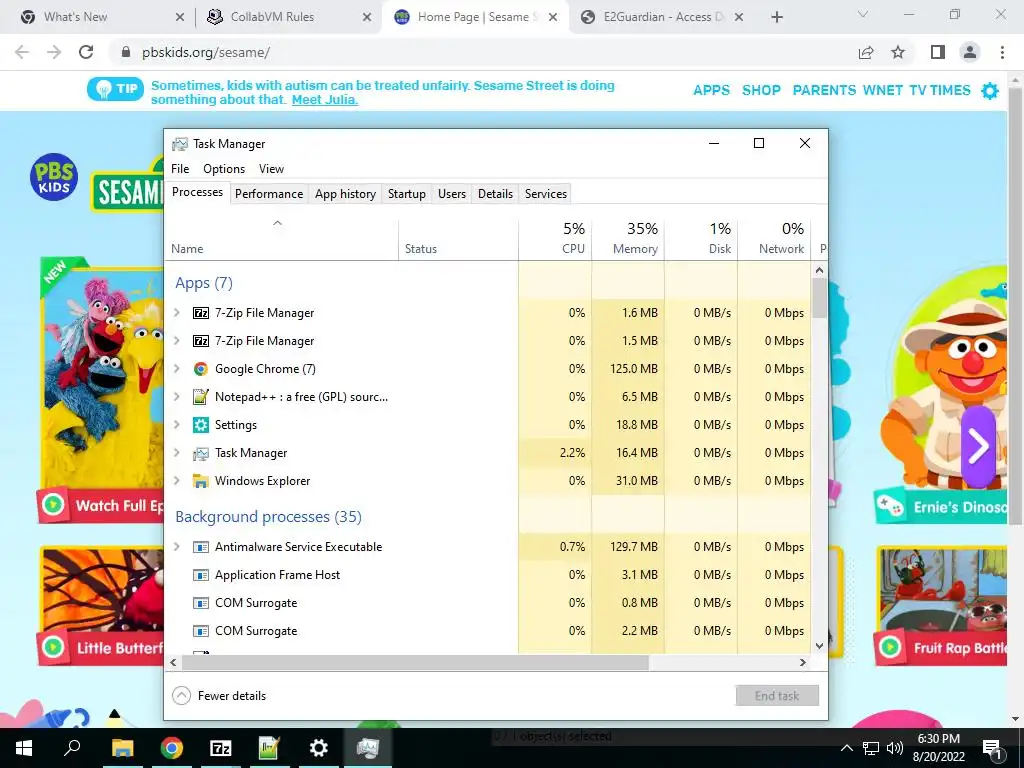Open volume control in system tray

895,748
